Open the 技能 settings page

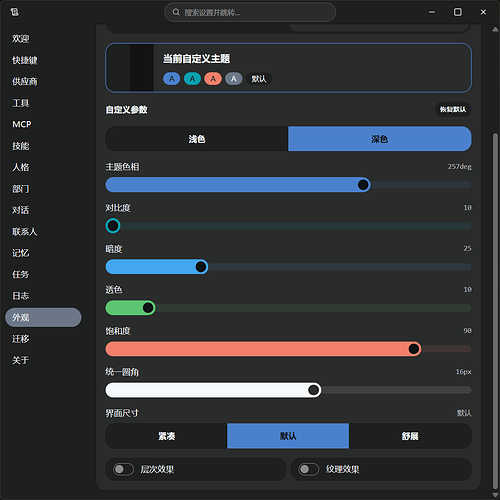tap(21, 146)
